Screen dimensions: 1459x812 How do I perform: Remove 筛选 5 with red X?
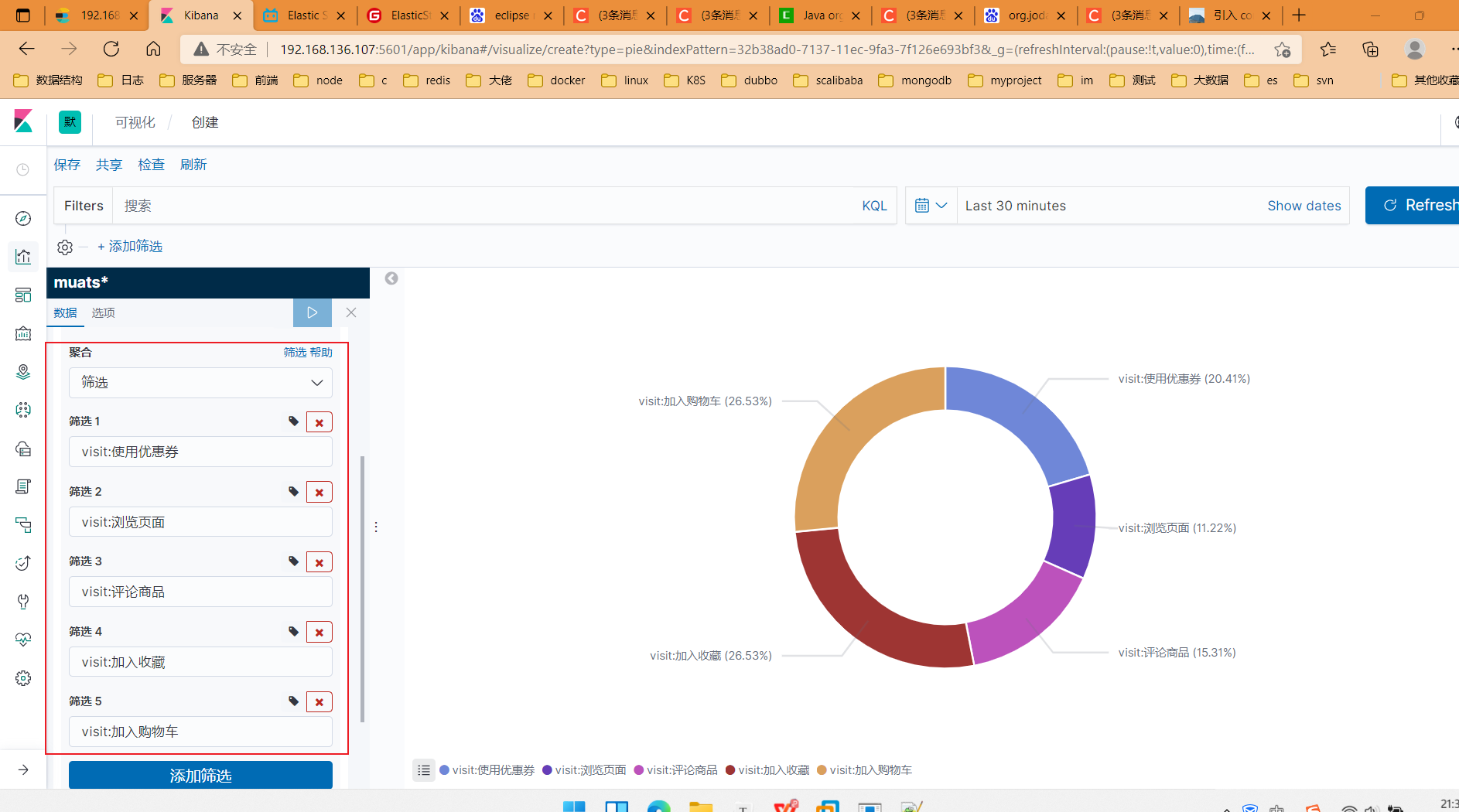point(319,702)
